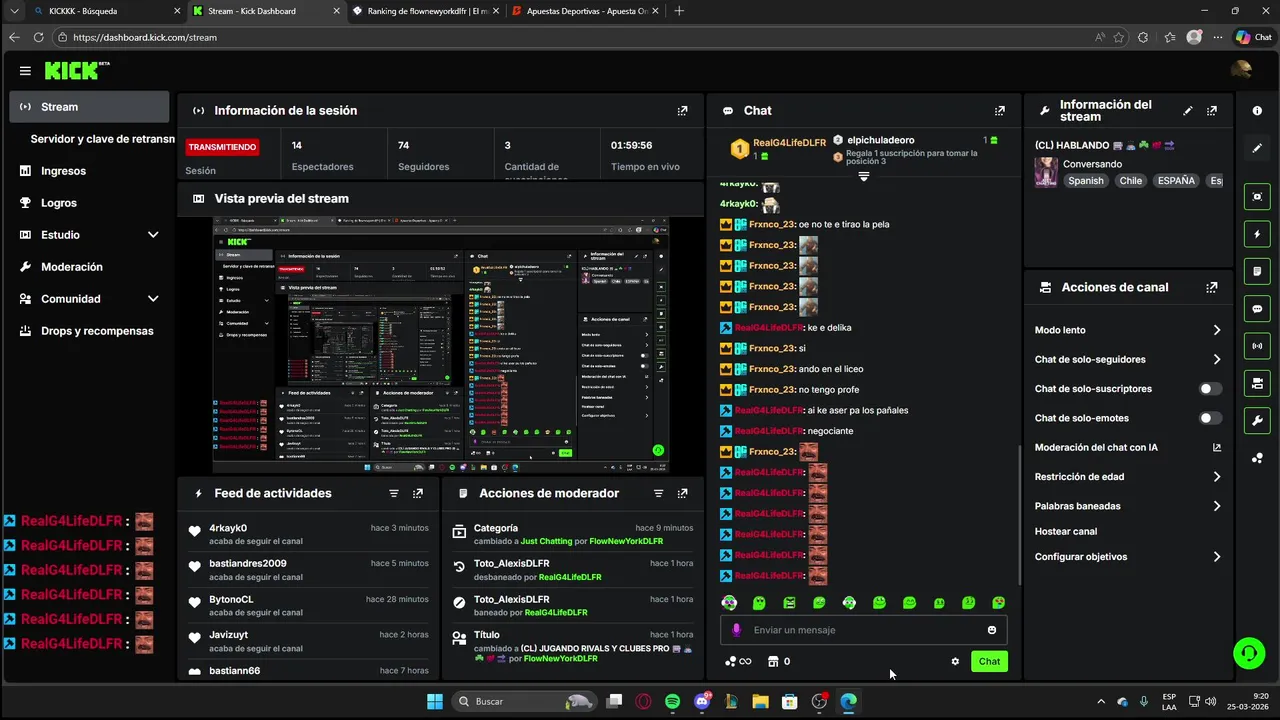The width and height of the screenshot is (1280, 720).
Task: Pop out the Chat panel
Action: tap(999, 111)
